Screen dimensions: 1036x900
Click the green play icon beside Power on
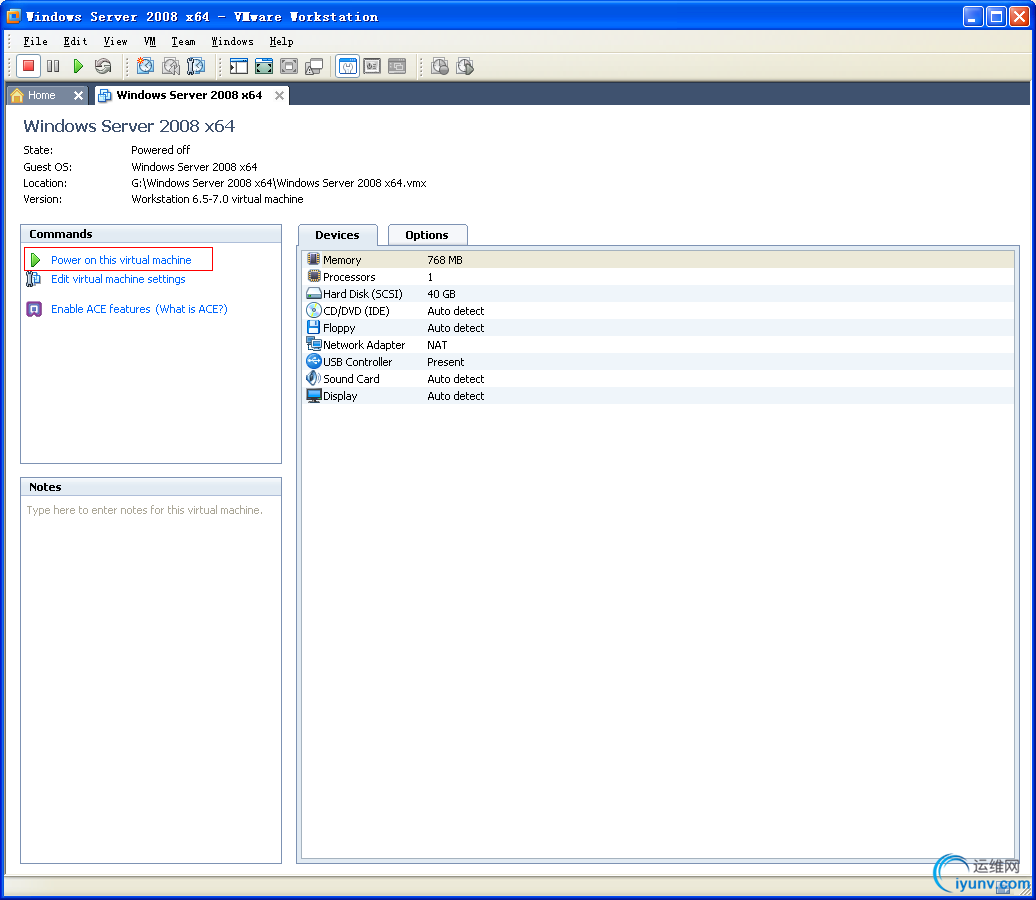36,260
